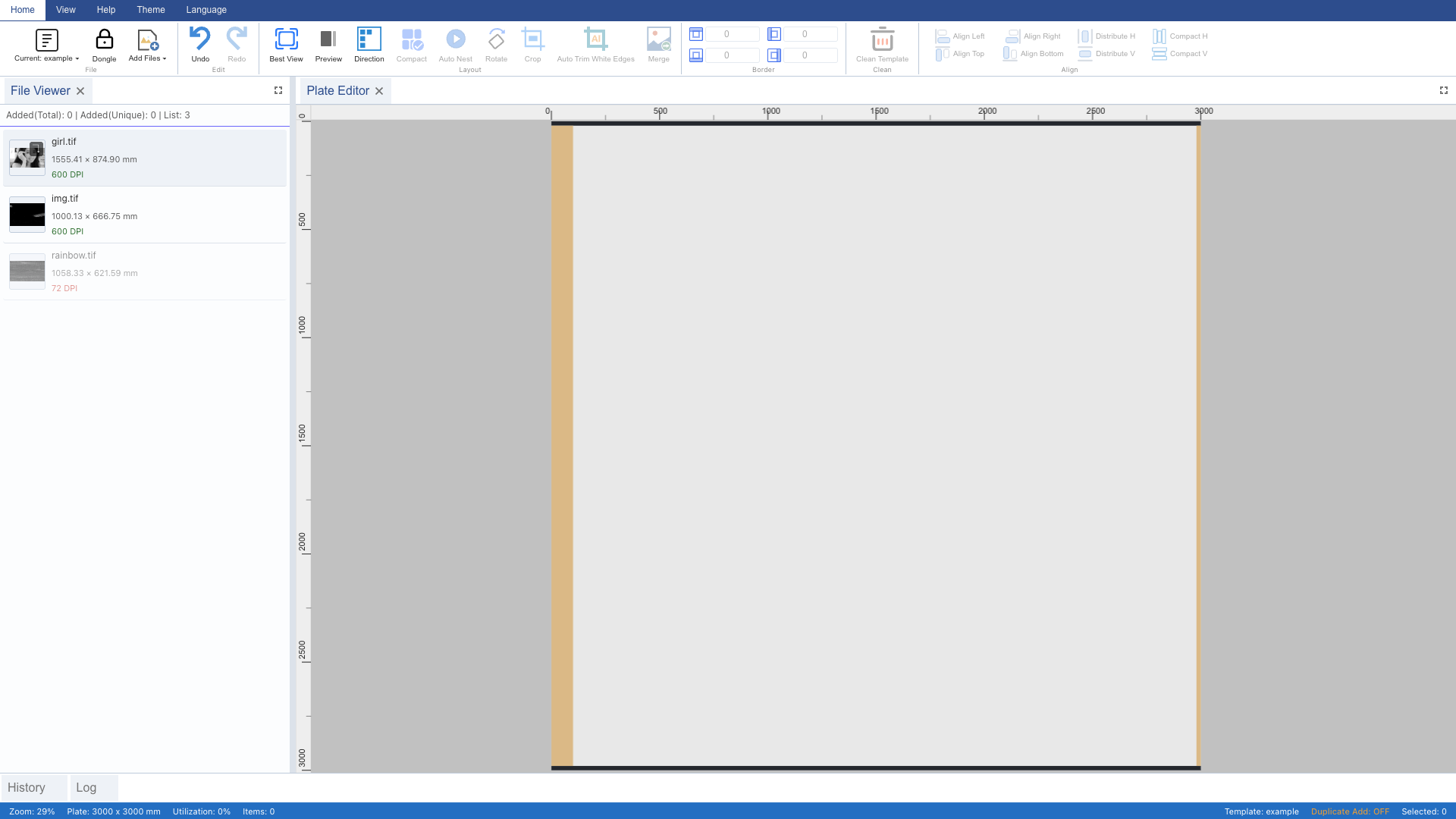
Task: Click Auto Trim White Edges
Action: (x=595, y=45)
